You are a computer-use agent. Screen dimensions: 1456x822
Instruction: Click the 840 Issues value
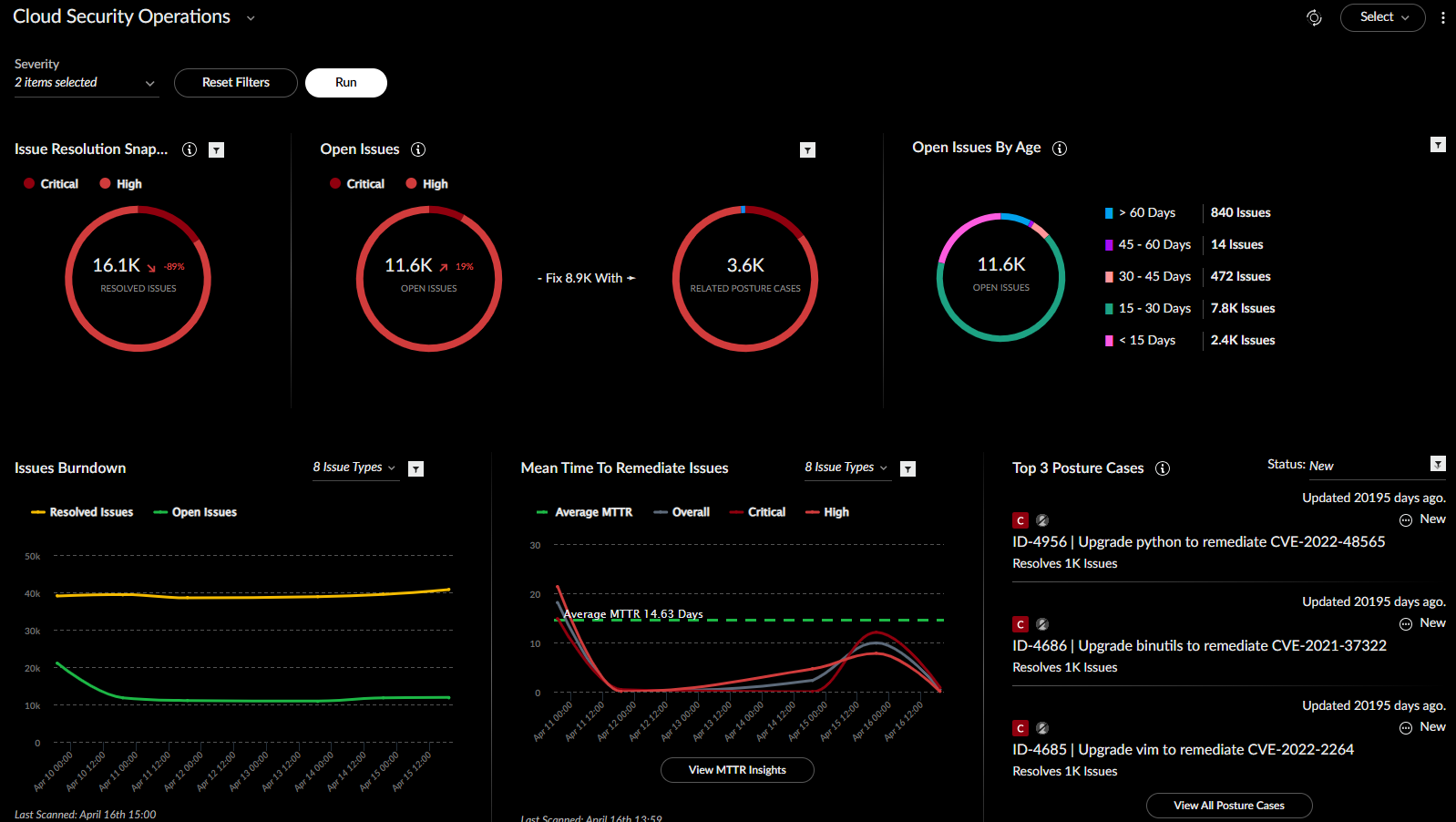[1241, 213]
